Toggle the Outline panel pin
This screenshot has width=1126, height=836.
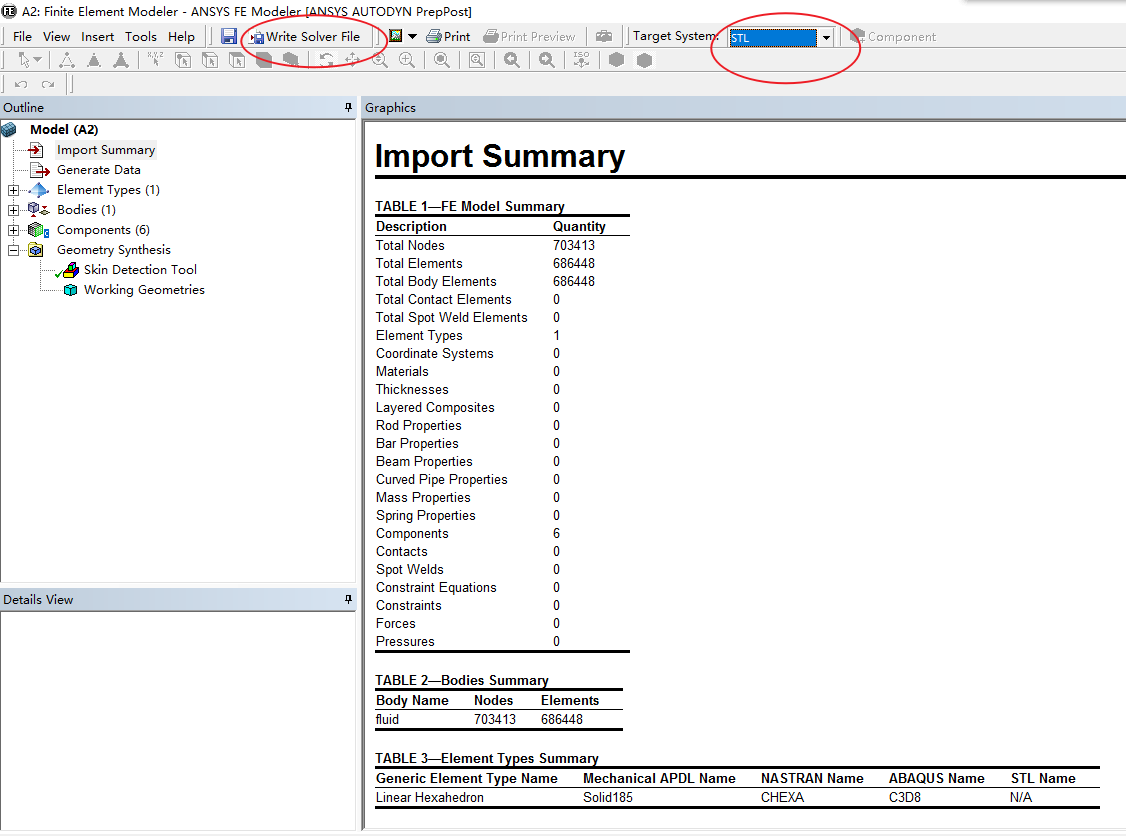[348, 107]
